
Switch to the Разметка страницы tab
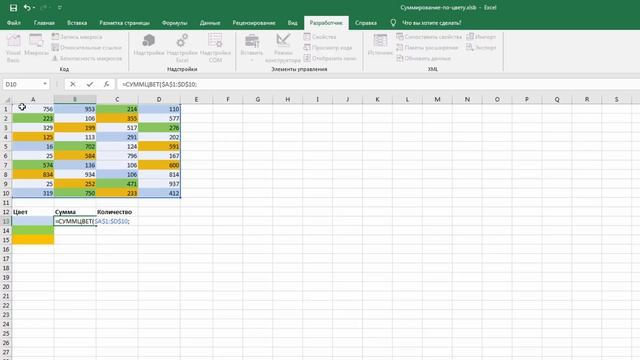pyautogui.click(x=124, y=23)
